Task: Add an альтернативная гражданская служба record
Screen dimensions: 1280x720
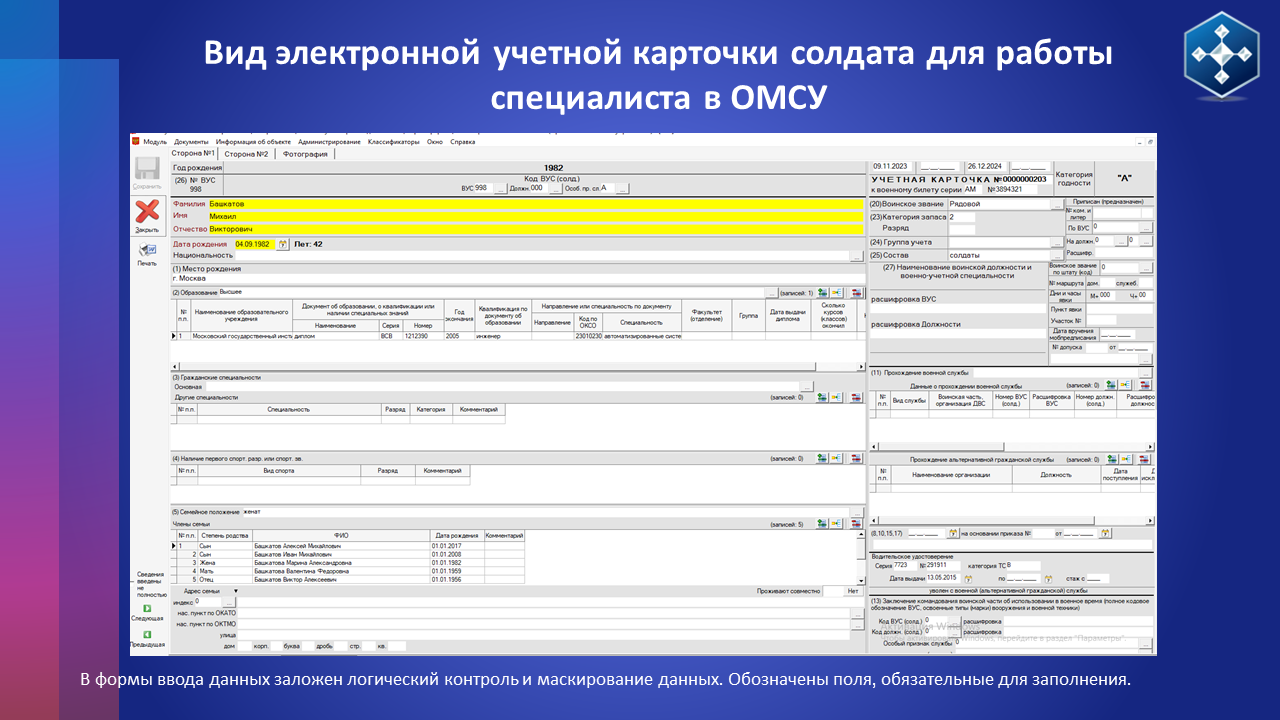Action: 1111,459
